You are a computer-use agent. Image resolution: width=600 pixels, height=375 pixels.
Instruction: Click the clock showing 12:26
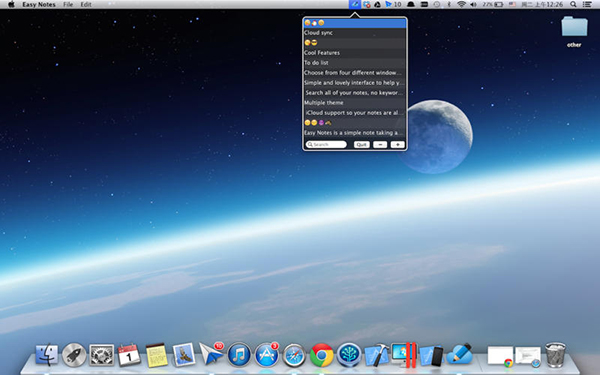coord(542,5)
